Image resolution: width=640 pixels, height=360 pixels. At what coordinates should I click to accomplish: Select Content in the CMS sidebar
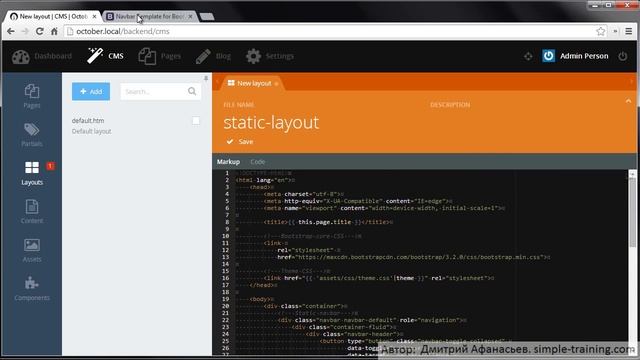32,211
